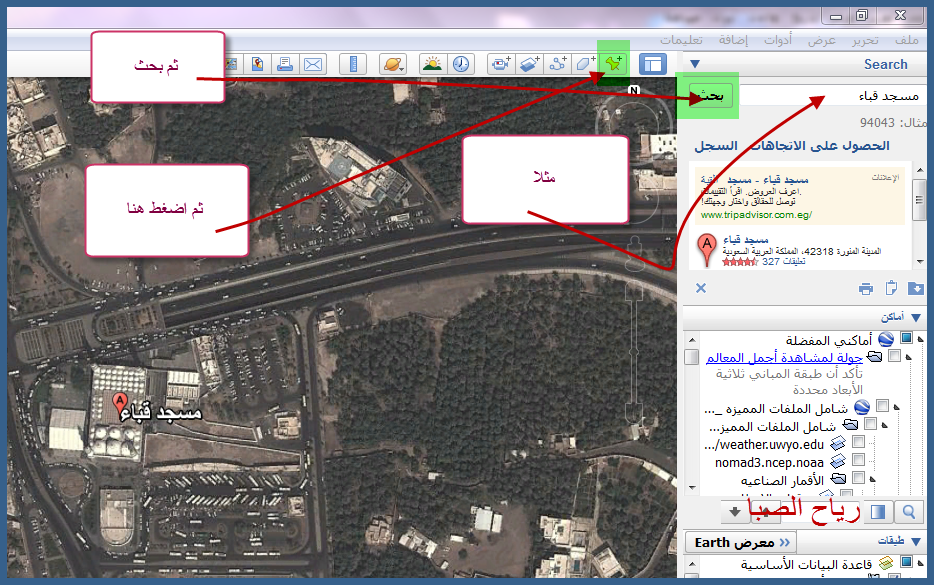The height and width of the screenshot is (585, 934).
Task: Collapse the طبقات panel header
Action: [917, 542]
